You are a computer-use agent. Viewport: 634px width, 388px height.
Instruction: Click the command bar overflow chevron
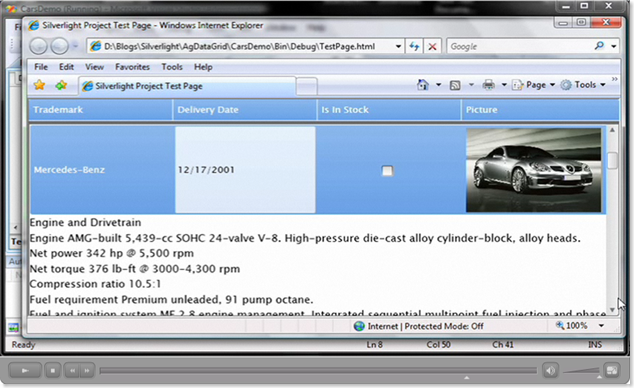pos(615,79)
